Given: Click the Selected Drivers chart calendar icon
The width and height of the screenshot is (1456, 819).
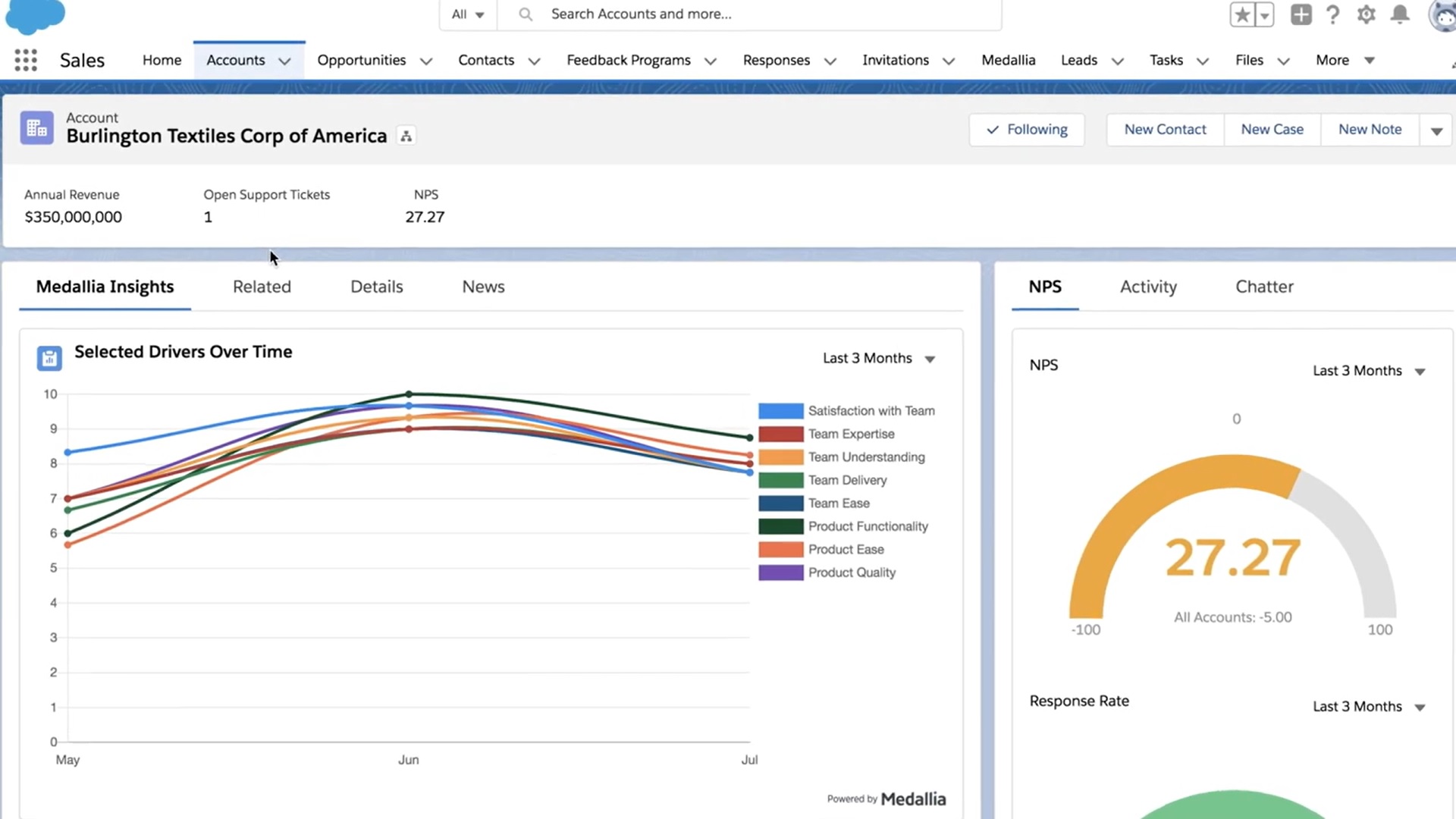Looking at the screenshot, I should coord(49,358).
